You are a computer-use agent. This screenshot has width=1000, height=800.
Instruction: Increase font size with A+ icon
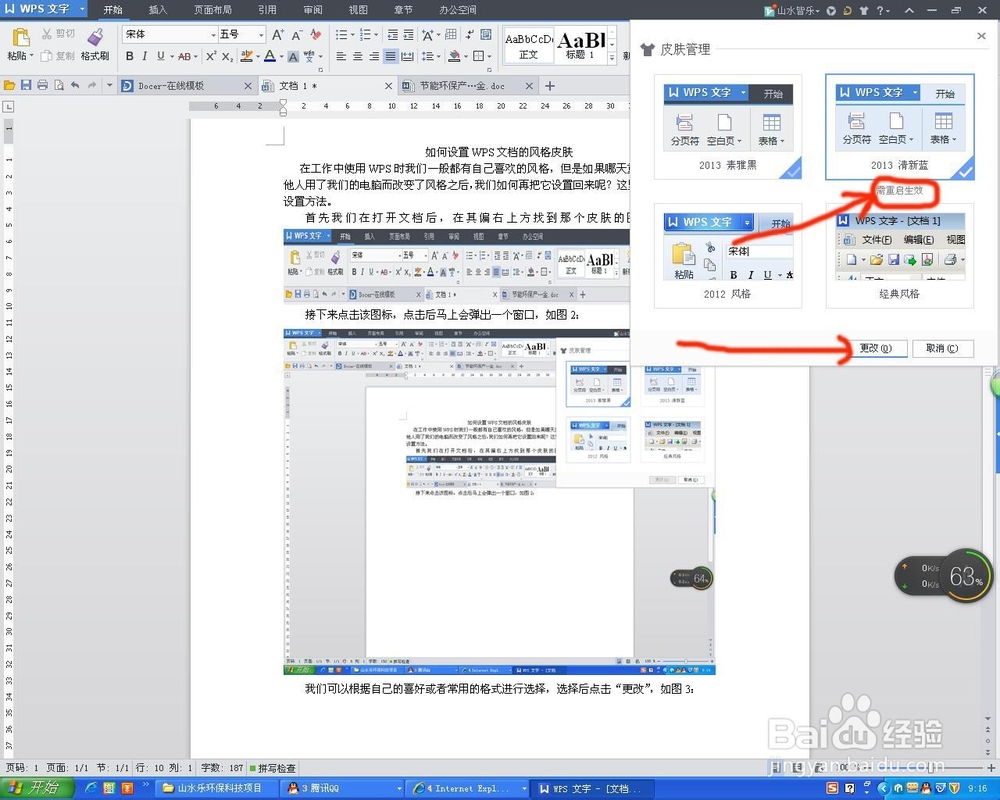(x=277, y=34)
